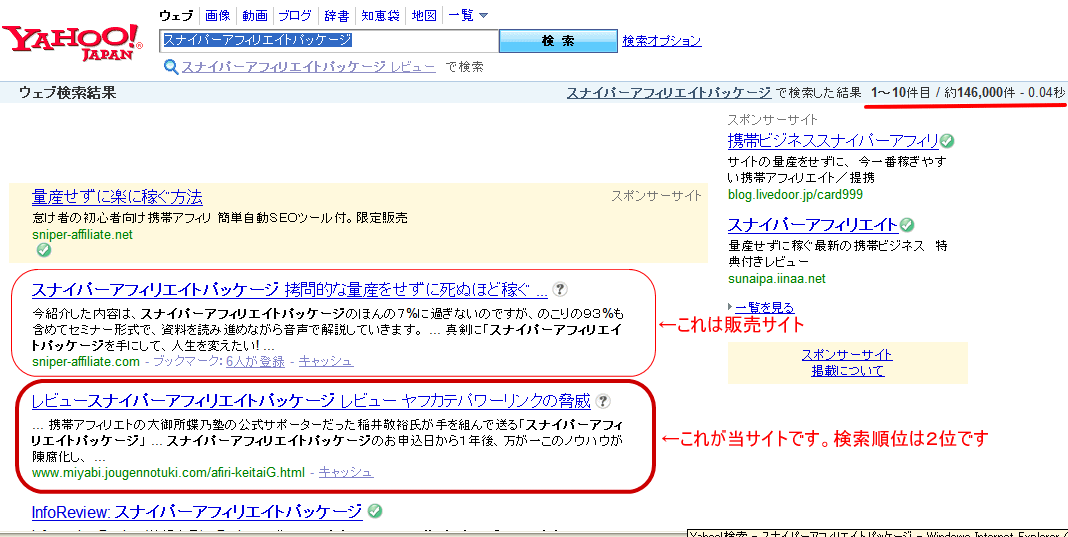
Task: Open the right sidebar ad スナイパーアフィリエイト
Action: [x=813, y=225]
